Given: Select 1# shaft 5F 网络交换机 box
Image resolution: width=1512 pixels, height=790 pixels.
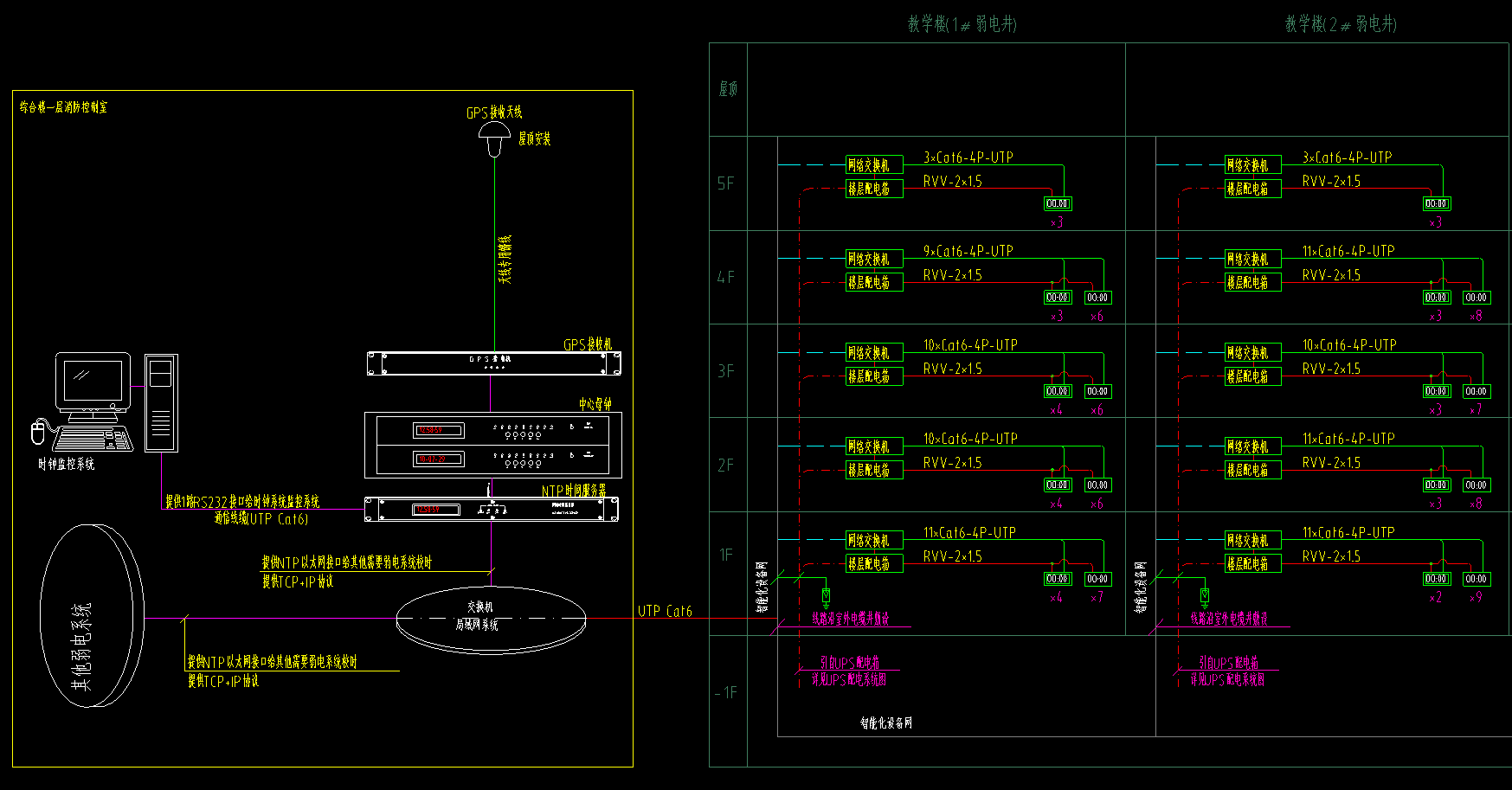Looking at the screenshot, I should point(874,164).
